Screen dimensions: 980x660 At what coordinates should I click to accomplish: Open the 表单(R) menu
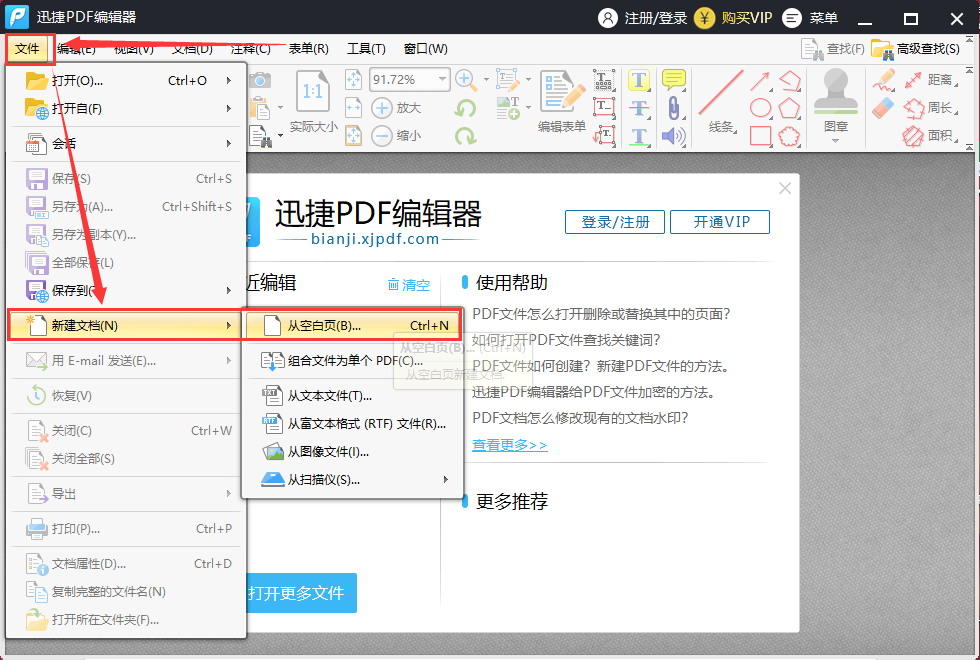pyautogui.click(x=308, y=49)
